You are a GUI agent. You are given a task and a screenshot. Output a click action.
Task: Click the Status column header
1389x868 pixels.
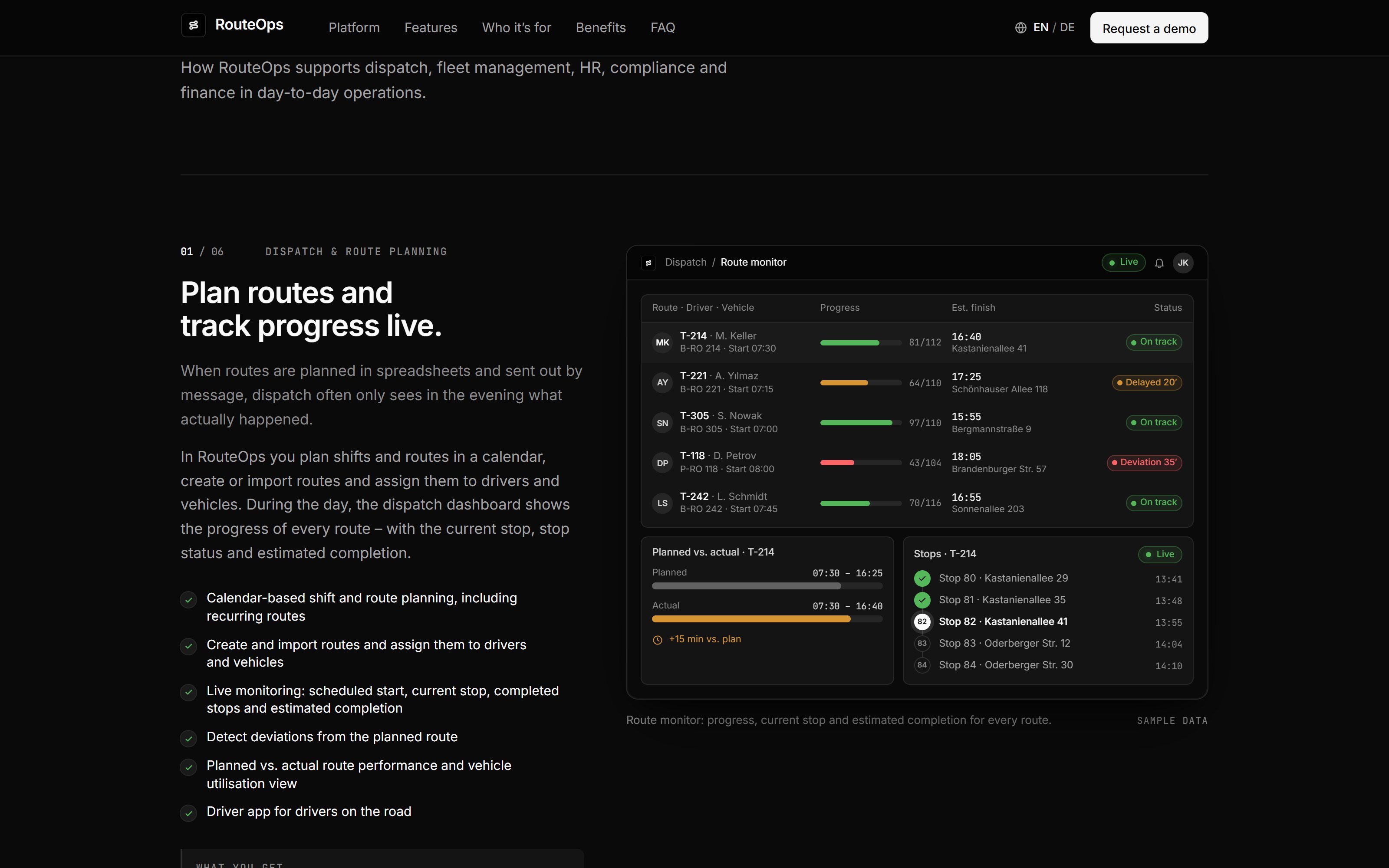click(1168, 308)
